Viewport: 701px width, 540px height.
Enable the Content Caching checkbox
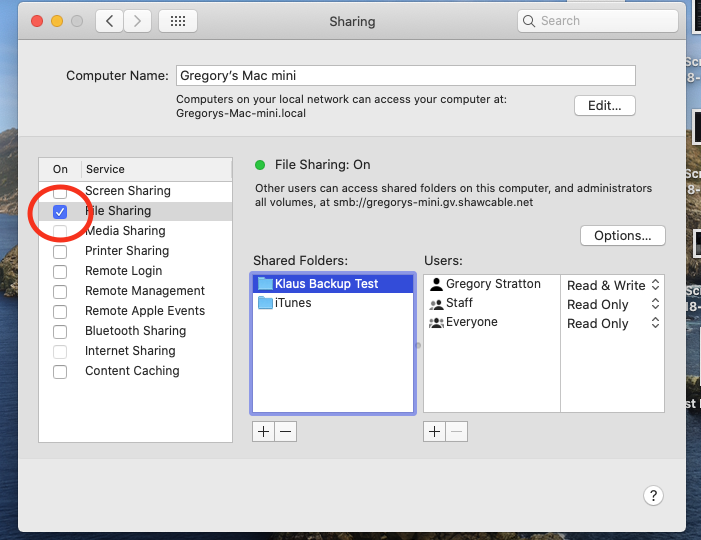(x=61, y=371)
